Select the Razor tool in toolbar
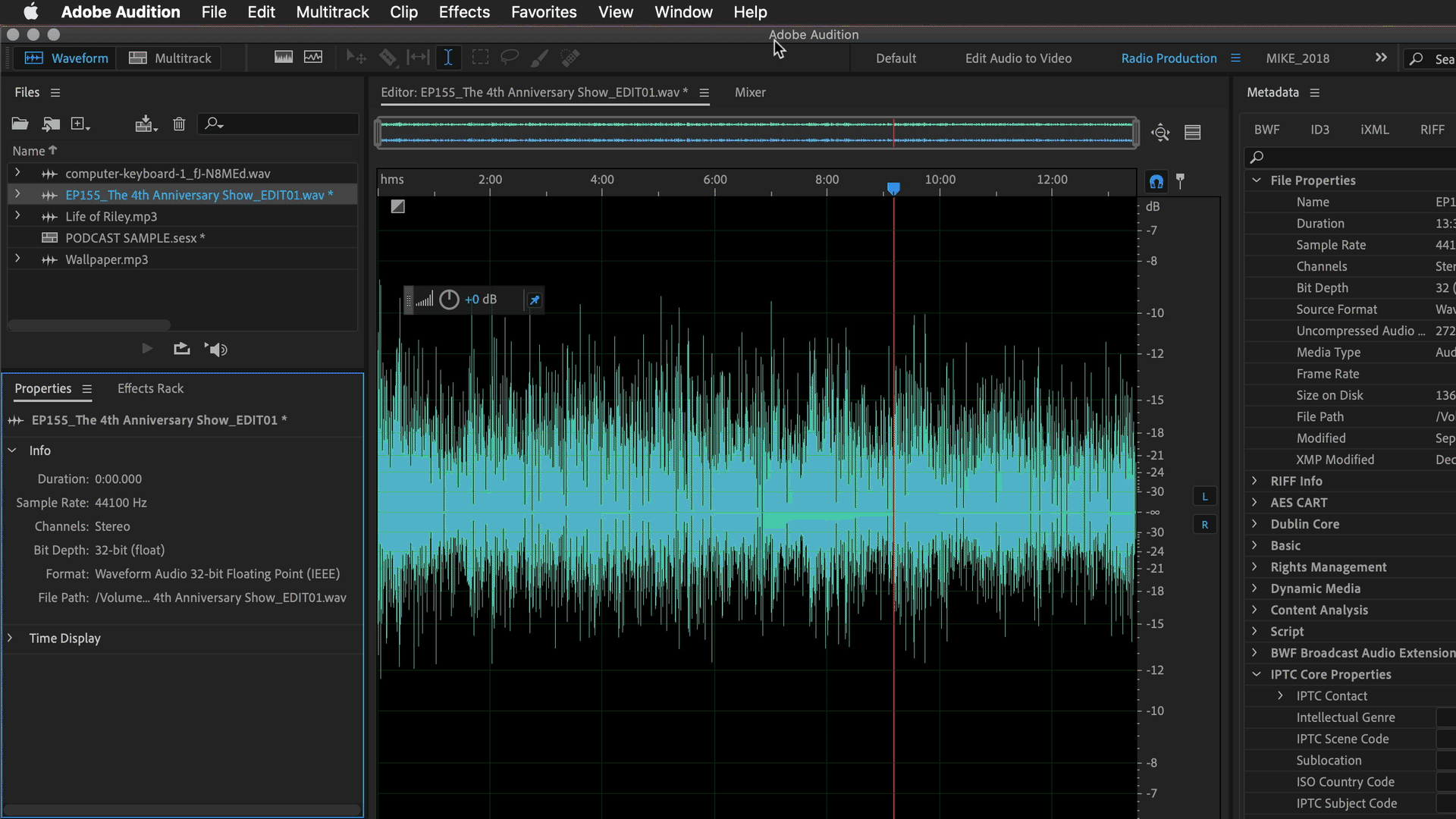Screen dimensions: 1456x819 [388, 58]
